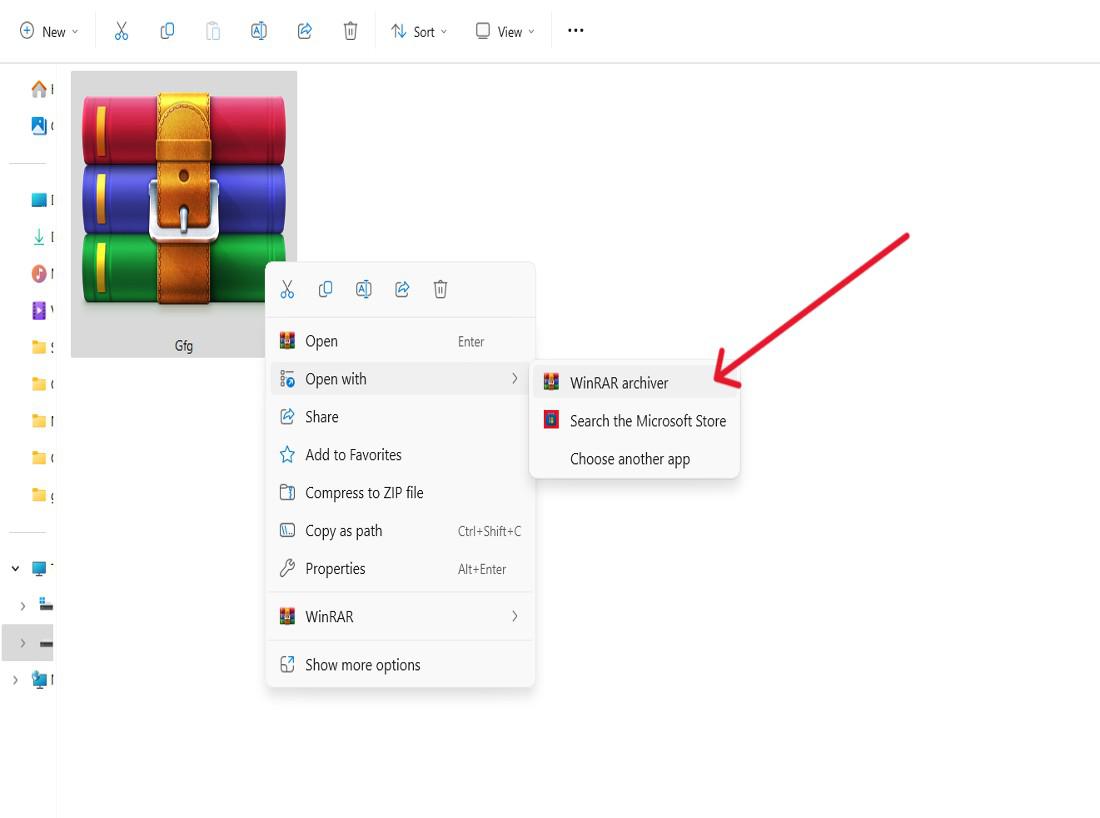Click Share in the context menu list
This screenshot has height=818, width=1100.
click(x=400, y=417)
